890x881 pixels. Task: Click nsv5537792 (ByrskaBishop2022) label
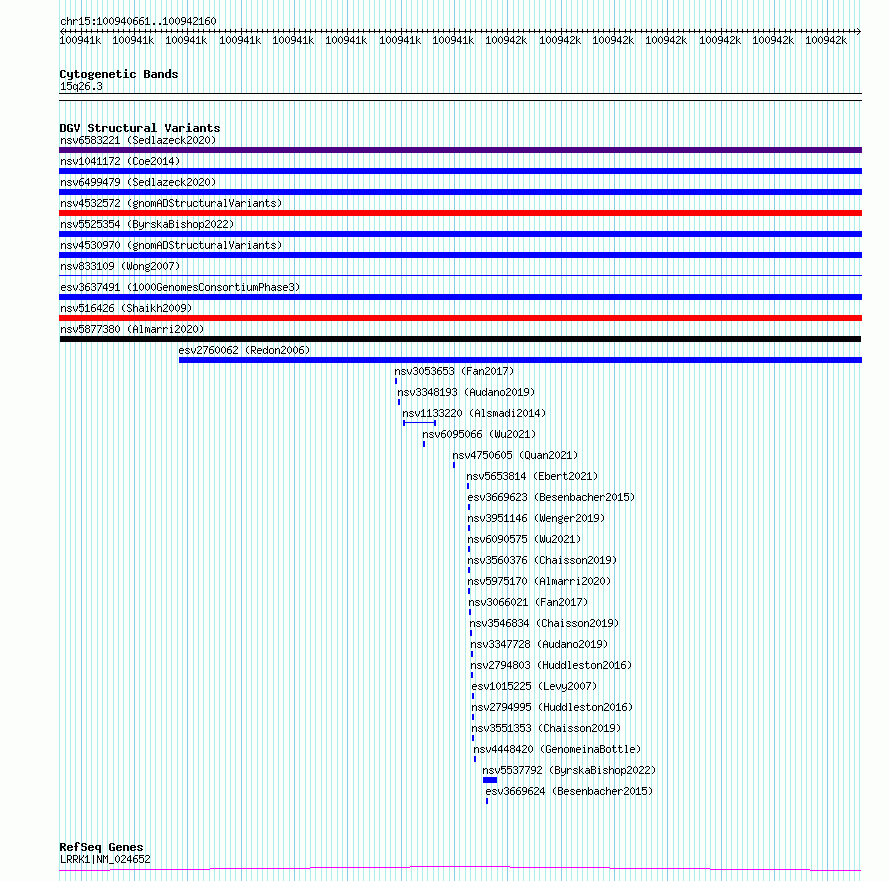tap(569, 770)
